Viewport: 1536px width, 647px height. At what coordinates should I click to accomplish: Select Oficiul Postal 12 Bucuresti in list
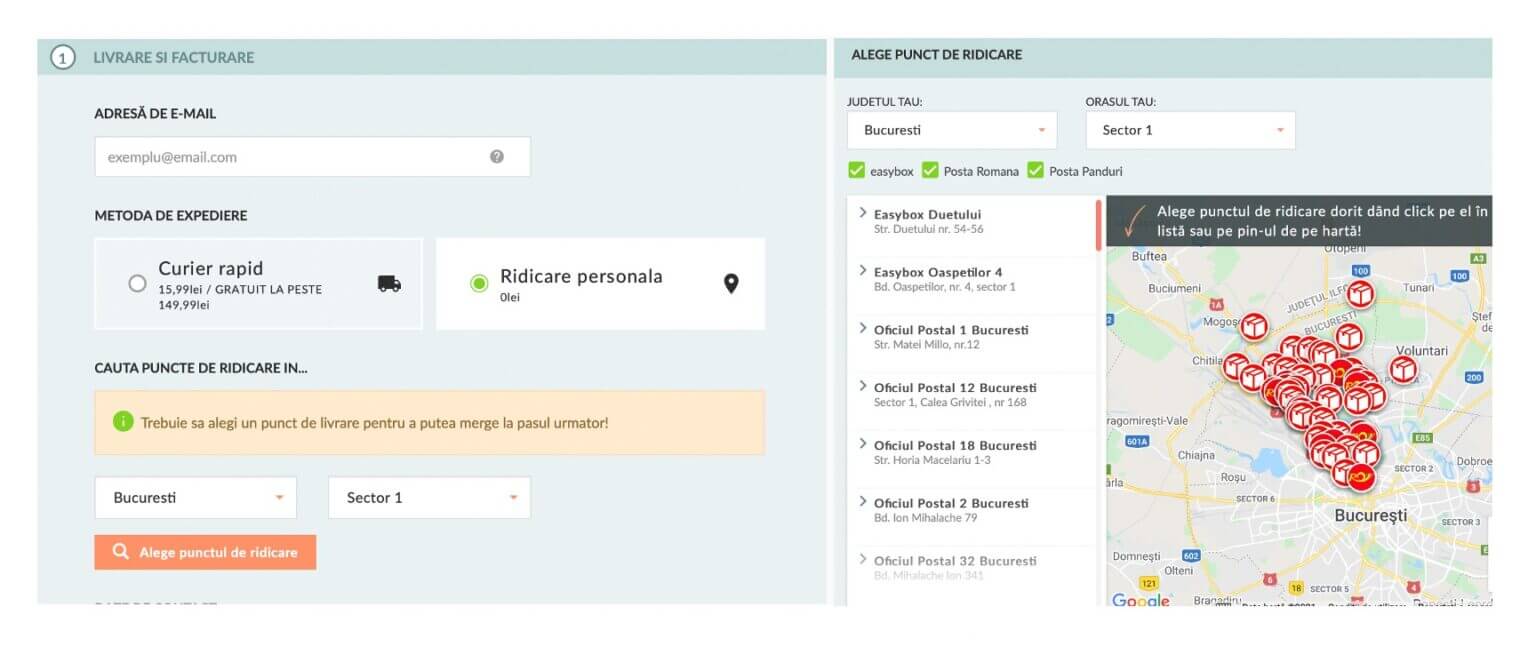(x=954, y=388)
